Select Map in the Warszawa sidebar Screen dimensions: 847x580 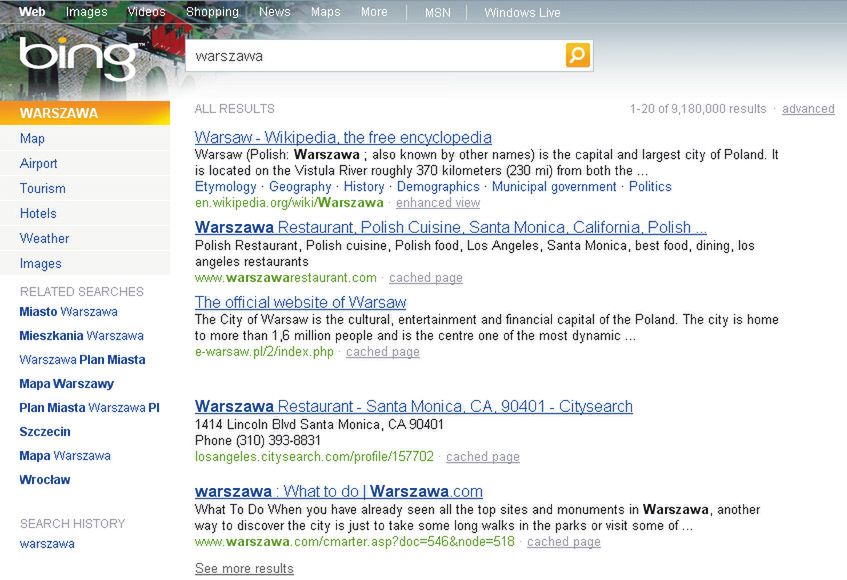point(32,138)
